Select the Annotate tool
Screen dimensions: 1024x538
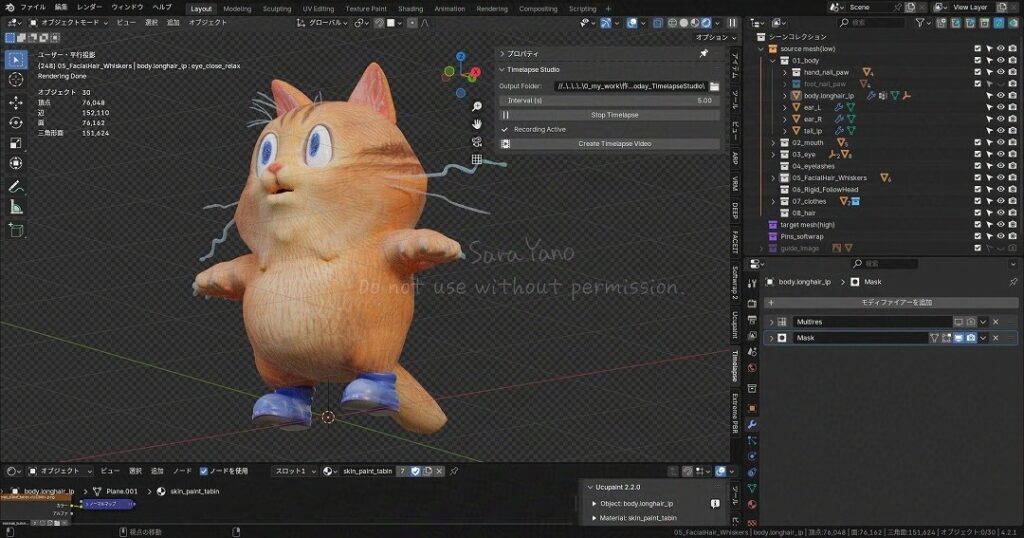point(16,187)
